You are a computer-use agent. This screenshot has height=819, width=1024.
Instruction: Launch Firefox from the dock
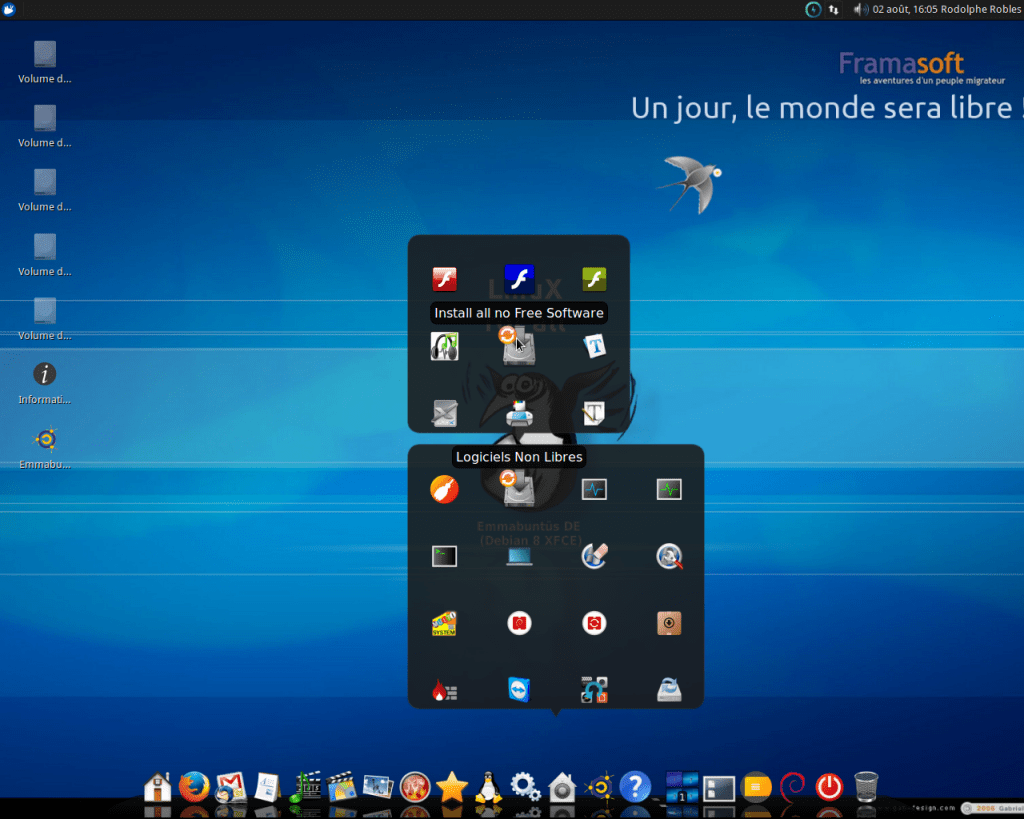[194, 787]
